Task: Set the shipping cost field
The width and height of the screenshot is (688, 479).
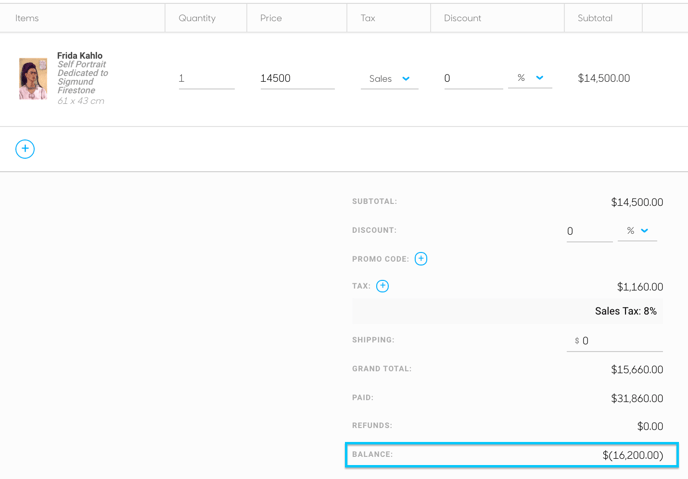Action: click(x=614, y=341)
